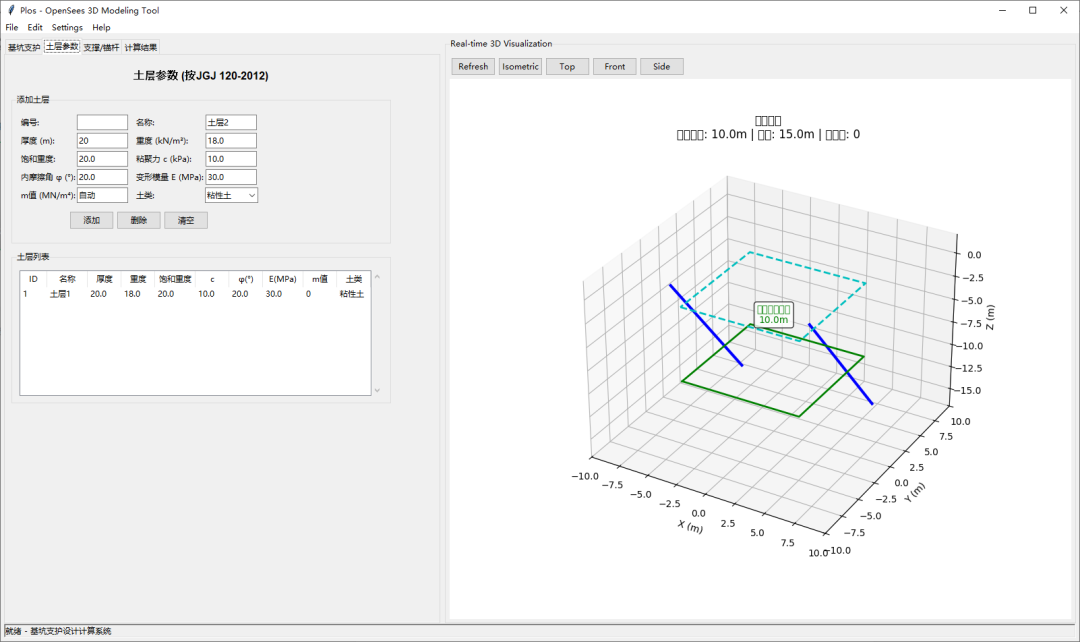Viewport: 1080px width, 642px height.
Task: Click the soil list scrollbar down arrow
Action: [377, 391]
